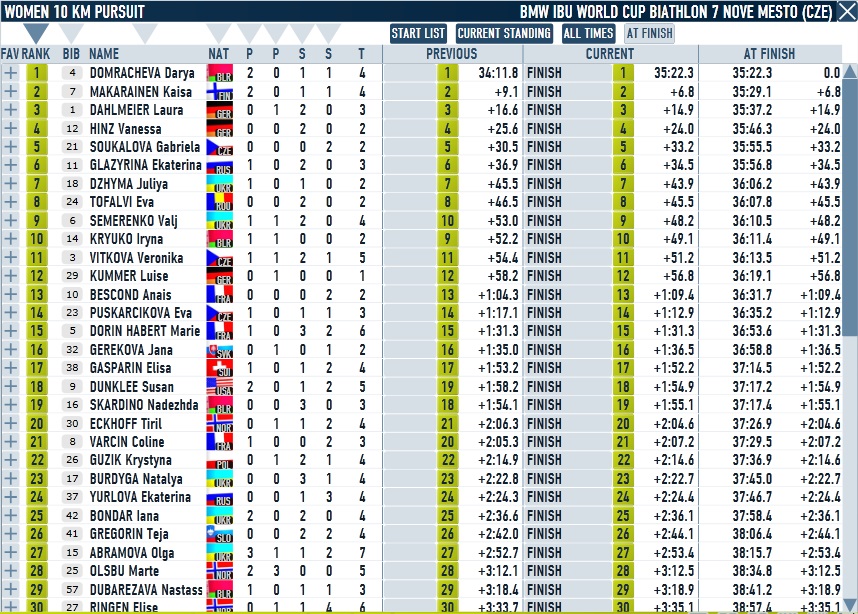Image resolution: width=858 pixels, height=614 pixels.
Task: Click Slovakia flag for GEREKOVA Jana
Action: (x=219, y=349)
